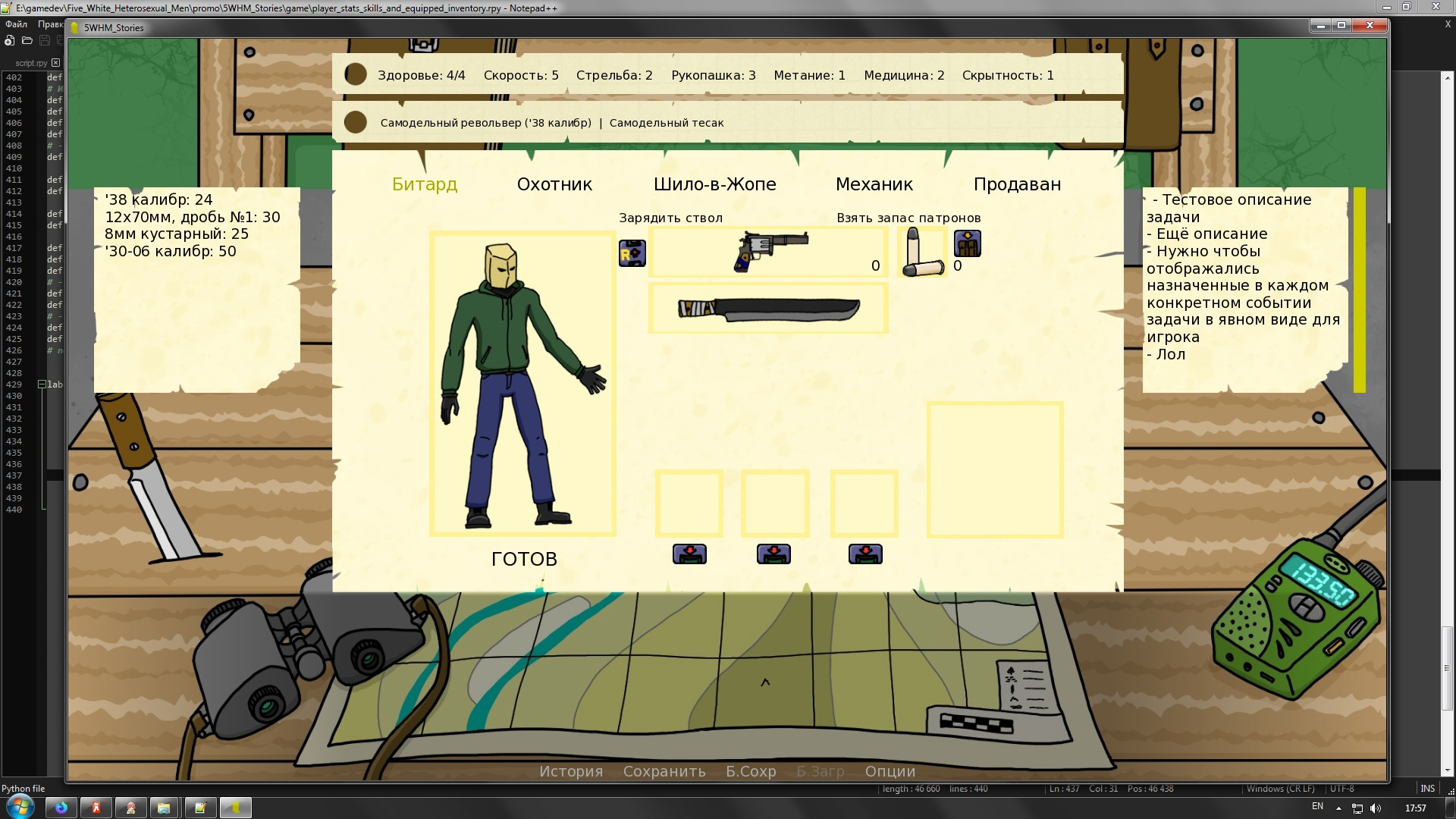This screenshot has width=1456, height=819.
Task: Click the first inventory slot equip button
Action: (x=689, y=554)
